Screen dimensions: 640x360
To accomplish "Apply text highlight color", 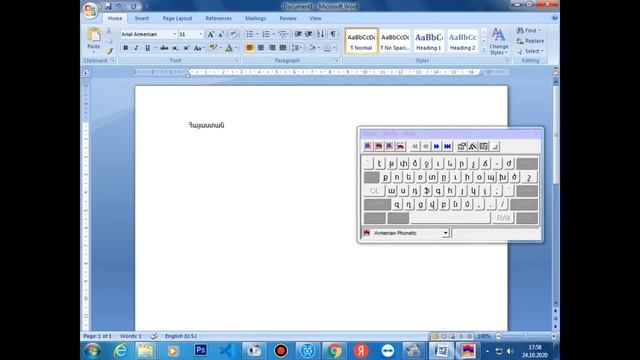I will [213, 48].
